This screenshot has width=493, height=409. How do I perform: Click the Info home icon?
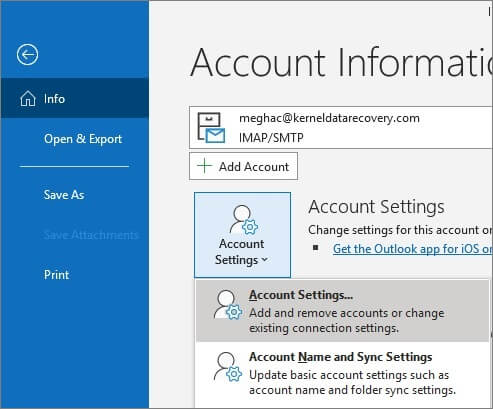28,99
